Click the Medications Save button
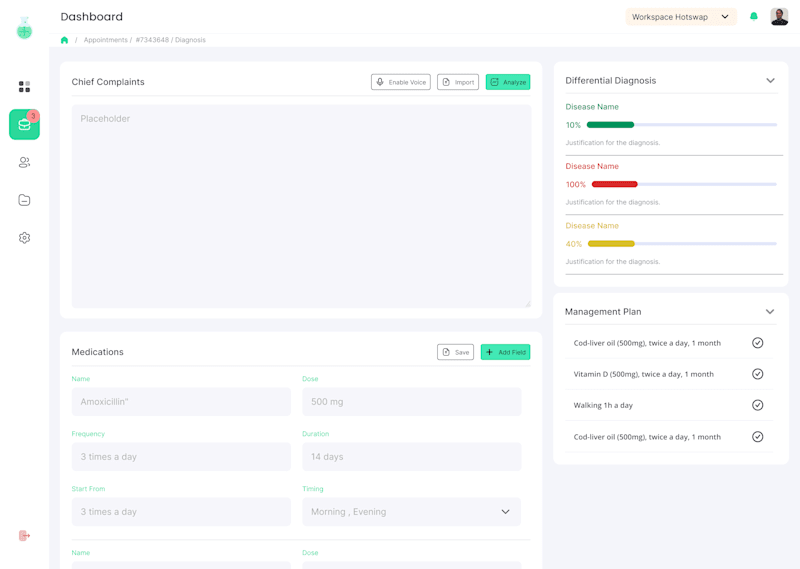This screenshot has width=800, height=569. [x=455, y=352]
